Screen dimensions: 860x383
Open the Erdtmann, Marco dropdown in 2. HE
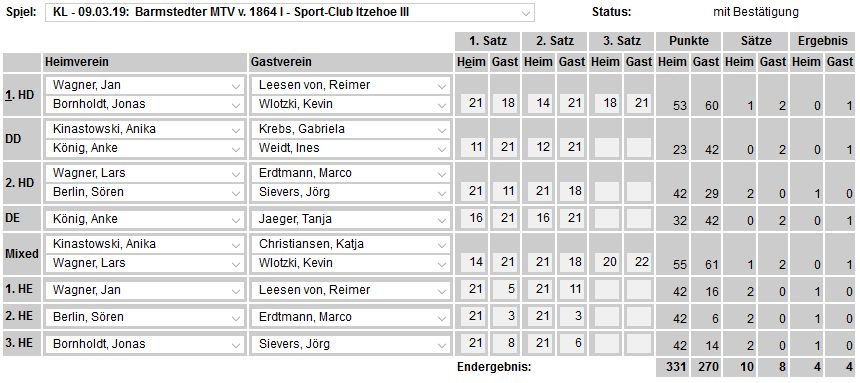[350, 317]
